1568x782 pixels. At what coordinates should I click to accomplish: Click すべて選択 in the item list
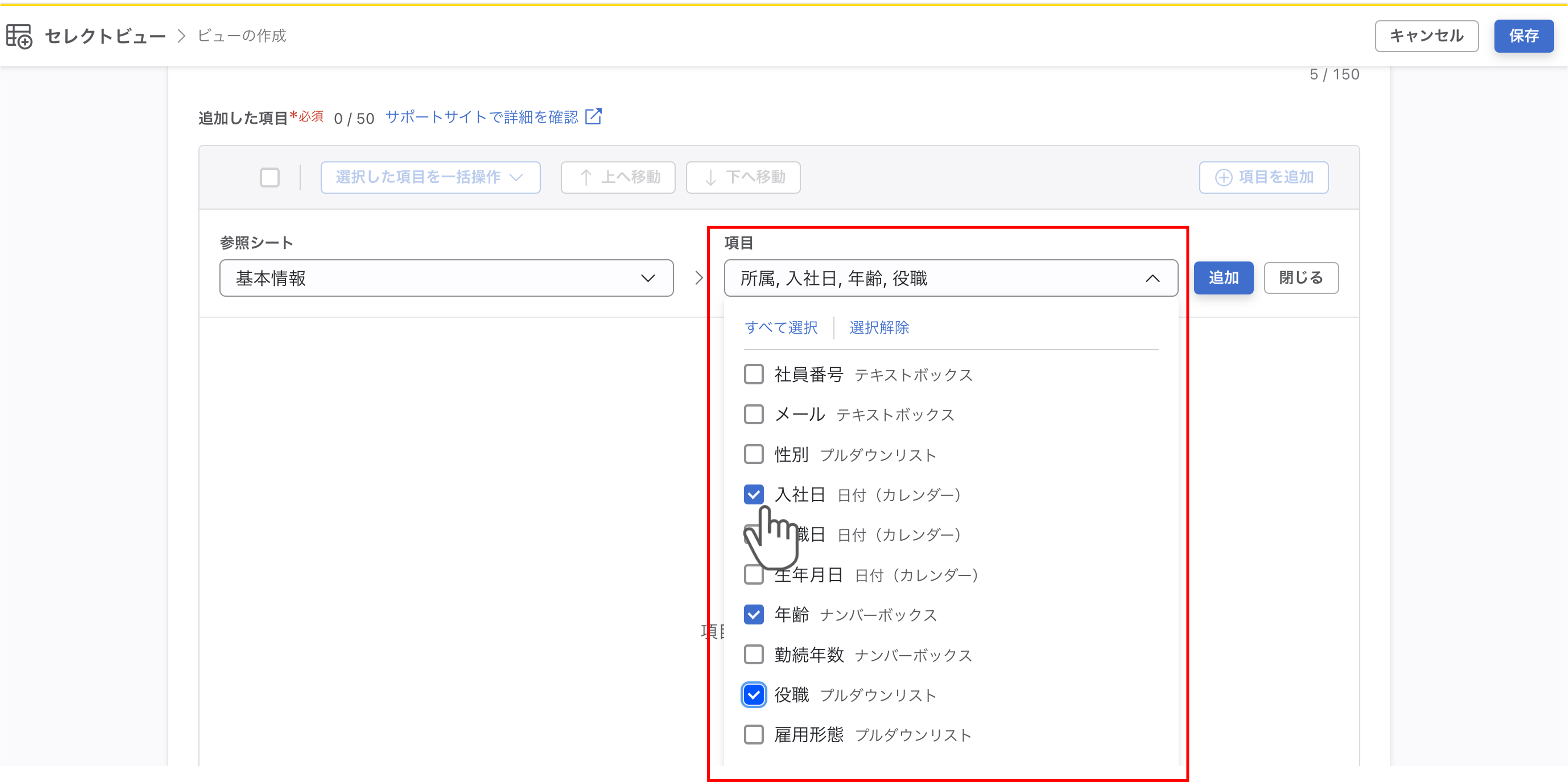click(781, 327)
